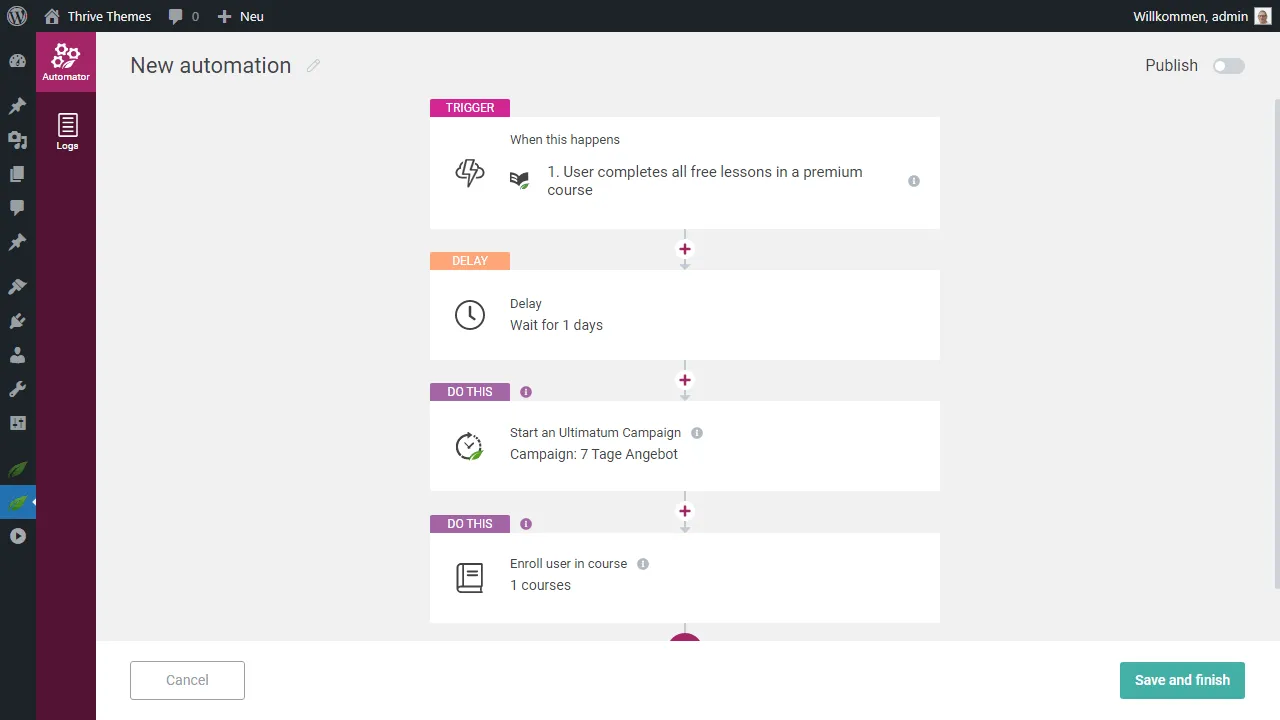Open the Media library icon
The height and width of the screenshot is (720, 1280).
coord(17,140)
